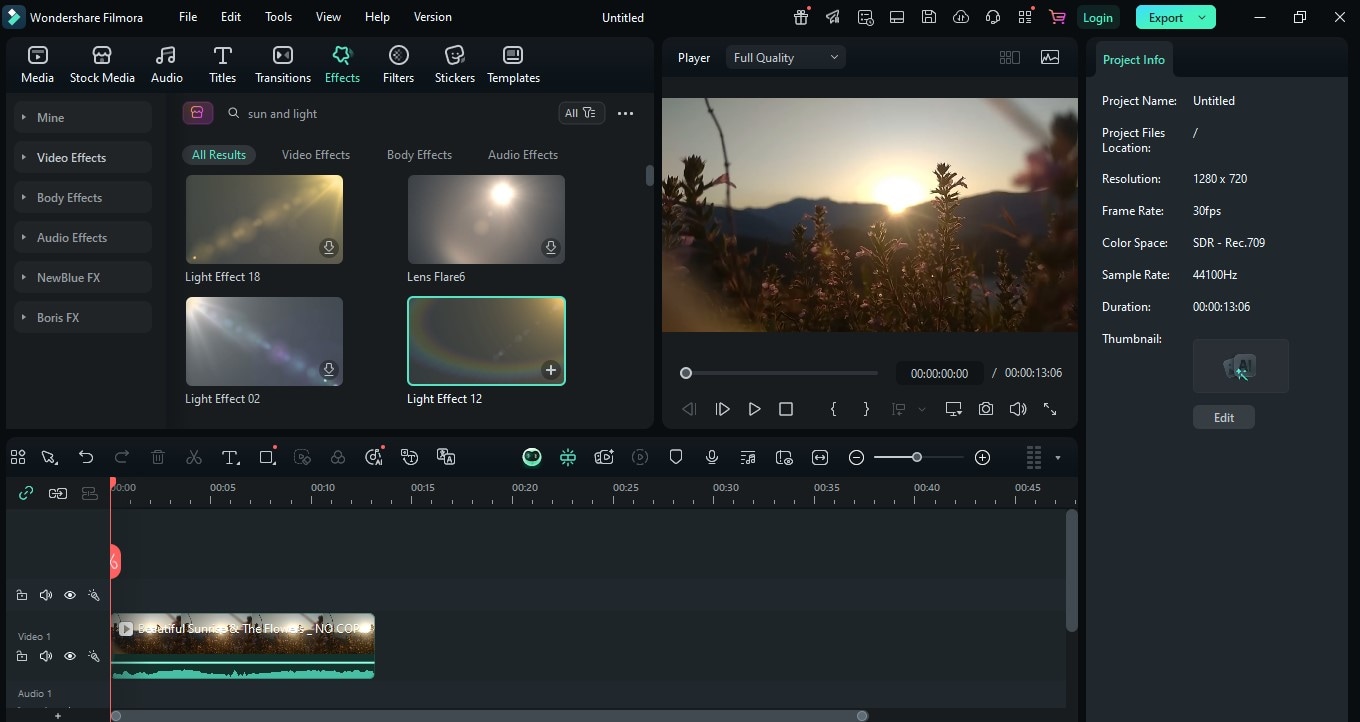Open the Export dropdown arrow
Image resolution: width=1360 pixels, height=722 pixels.
(1203, 17)
